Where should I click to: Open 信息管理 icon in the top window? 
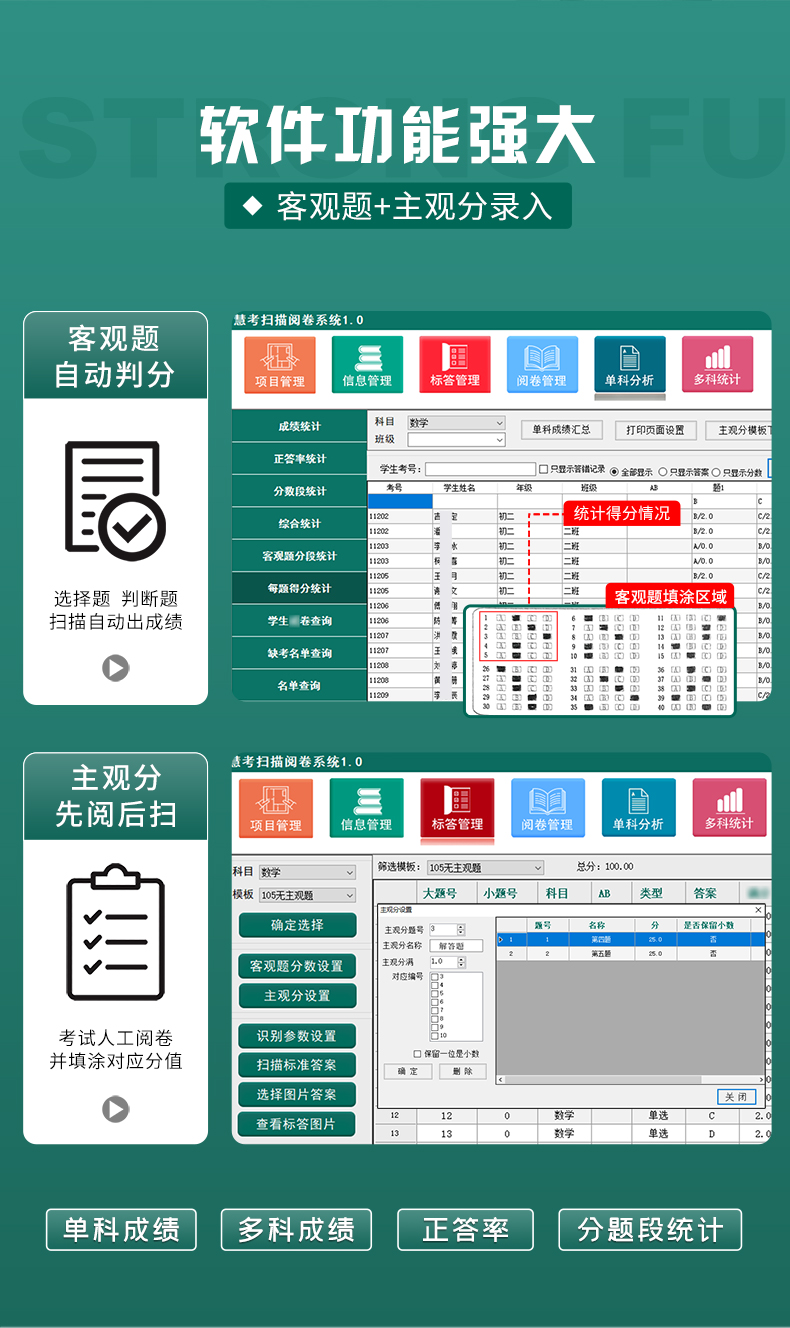[367, 364]
